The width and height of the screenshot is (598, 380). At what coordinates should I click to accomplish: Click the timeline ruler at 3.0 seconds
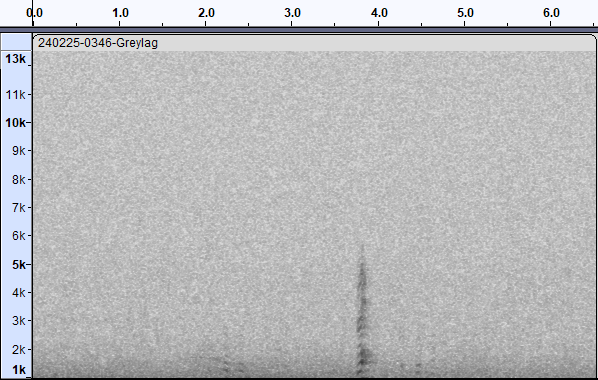click(x=293, y=13)
